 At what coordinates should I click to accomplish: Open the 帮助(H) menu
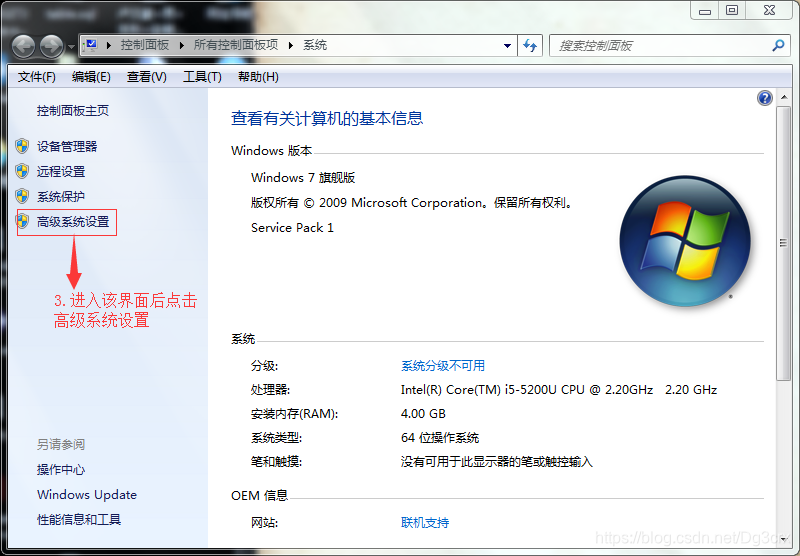pyautogui.click(x=258, y=77)
